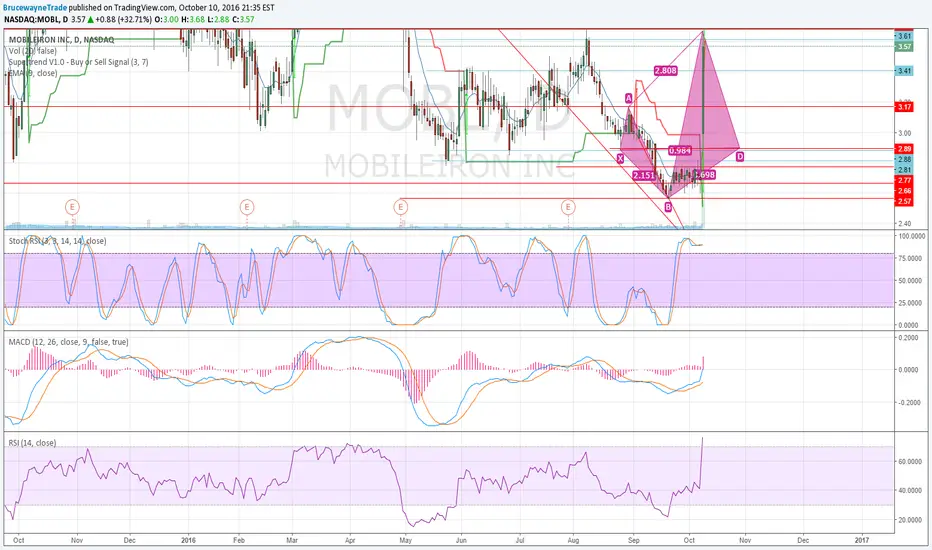This screenshot has width=932, height=550.
Task: Click the red 2.89 price level label
Action: 904,149
